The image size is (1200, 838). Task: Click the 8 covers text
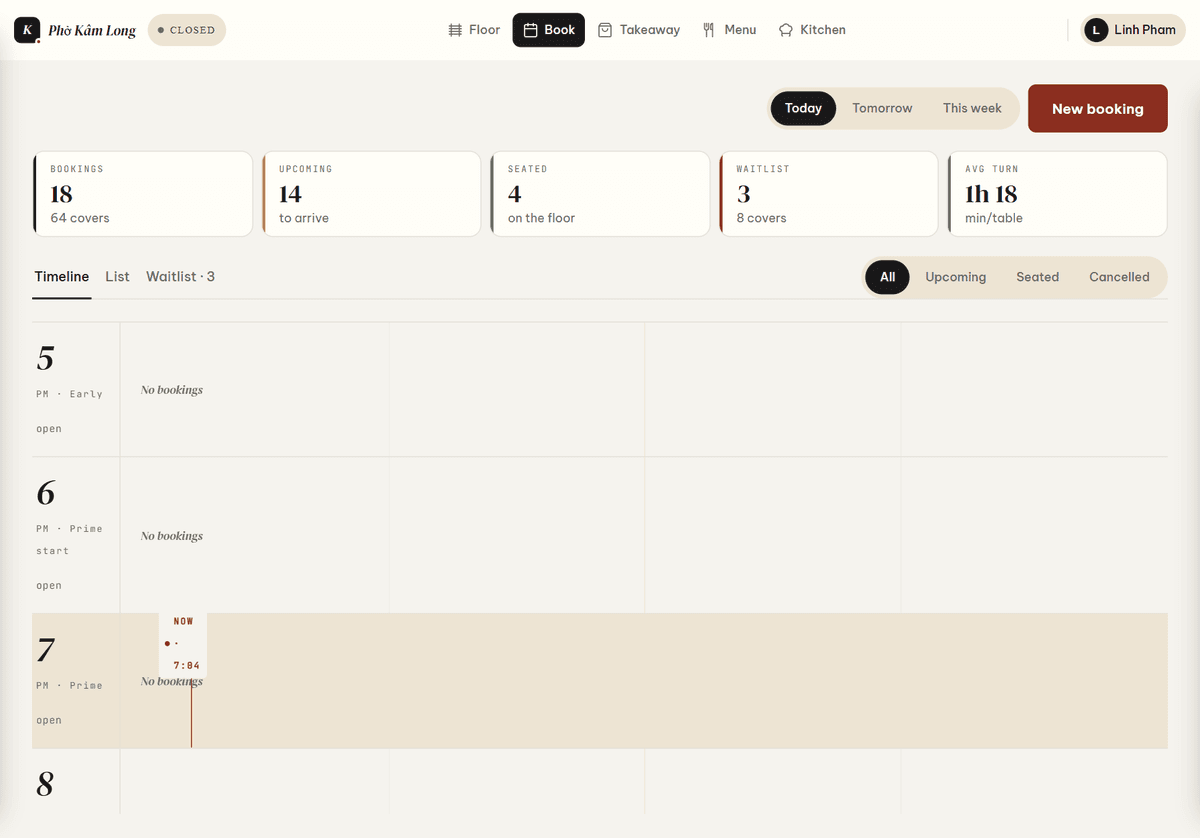(x=762, y=218)
